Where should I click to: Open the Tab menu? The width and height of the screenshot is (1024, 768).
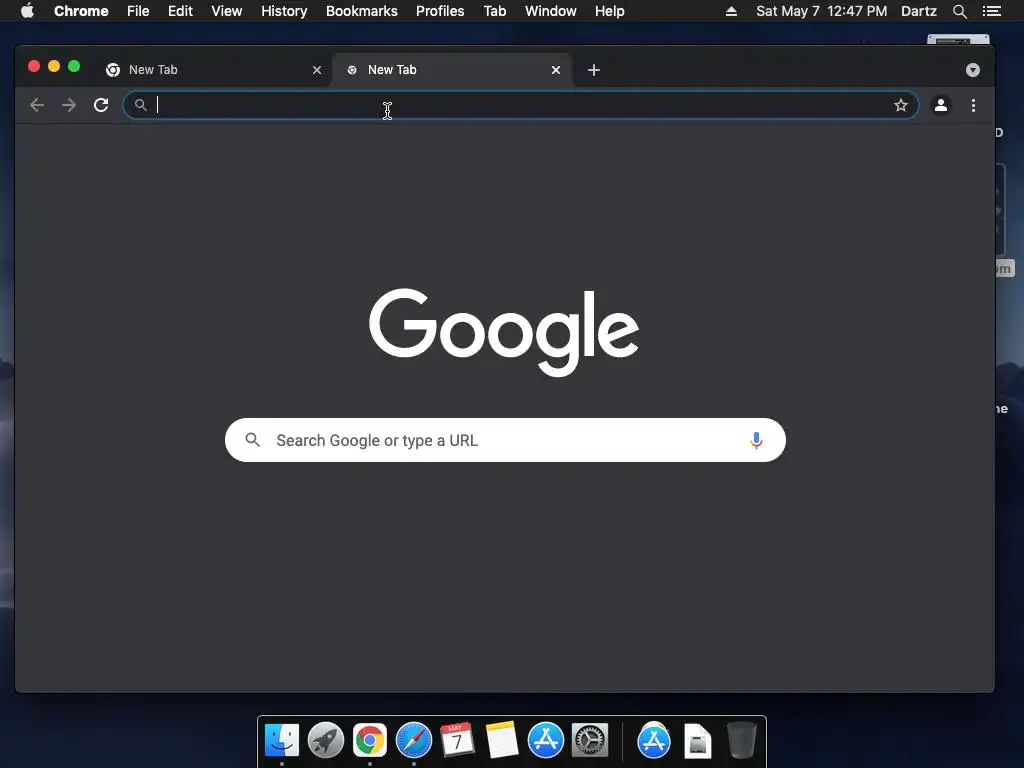495,11
